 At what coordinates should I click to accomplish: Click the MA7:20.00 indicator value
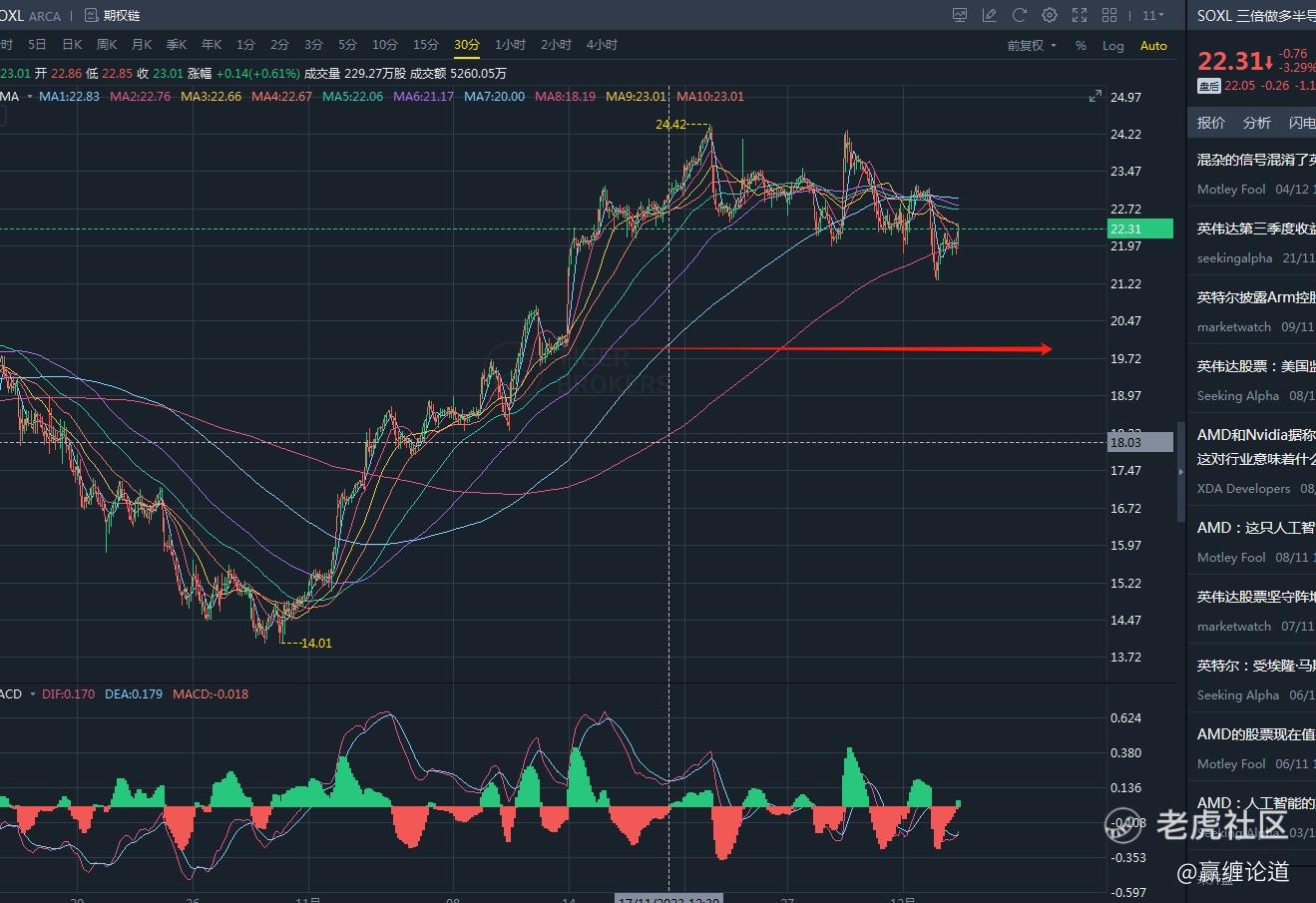pos(494,97)
